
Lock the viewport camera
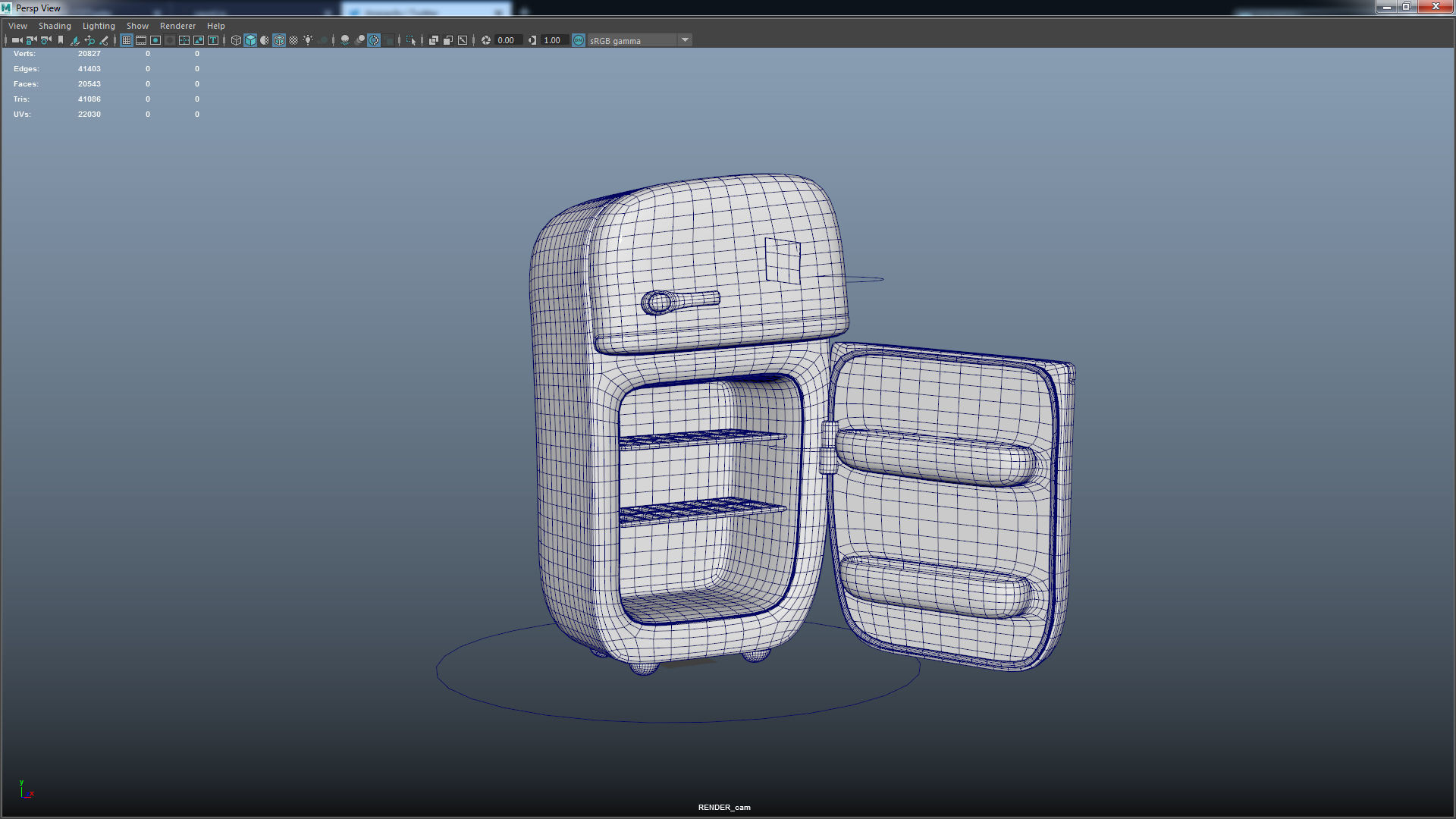tap(31, 40)
